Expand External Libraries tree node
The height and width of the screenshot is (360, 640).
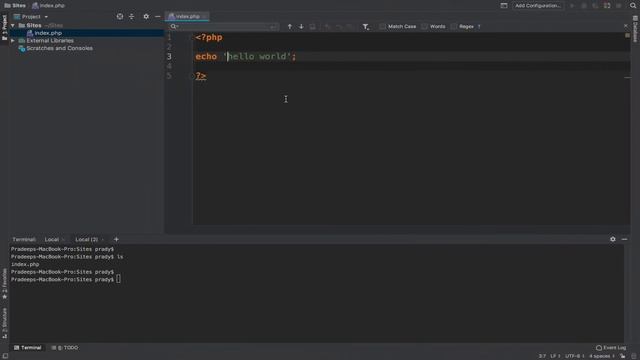click(13, 41)
